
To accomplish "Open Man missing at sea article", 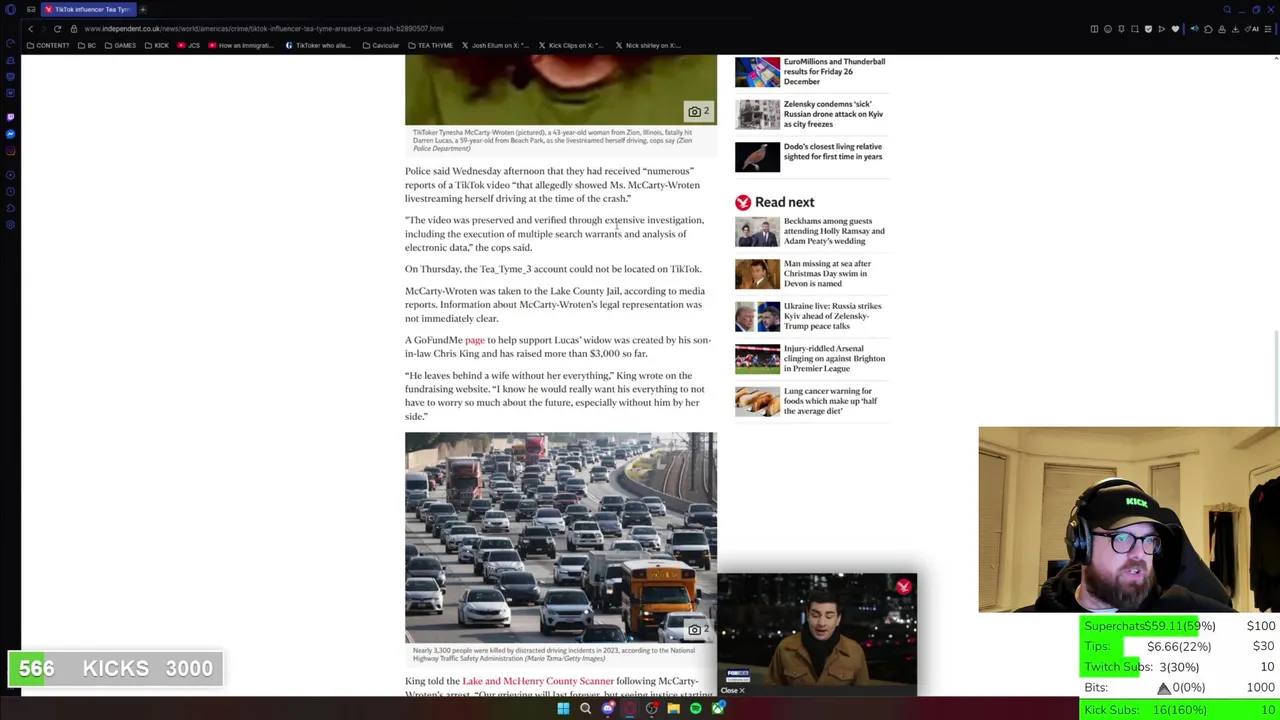I will point(827,273).
